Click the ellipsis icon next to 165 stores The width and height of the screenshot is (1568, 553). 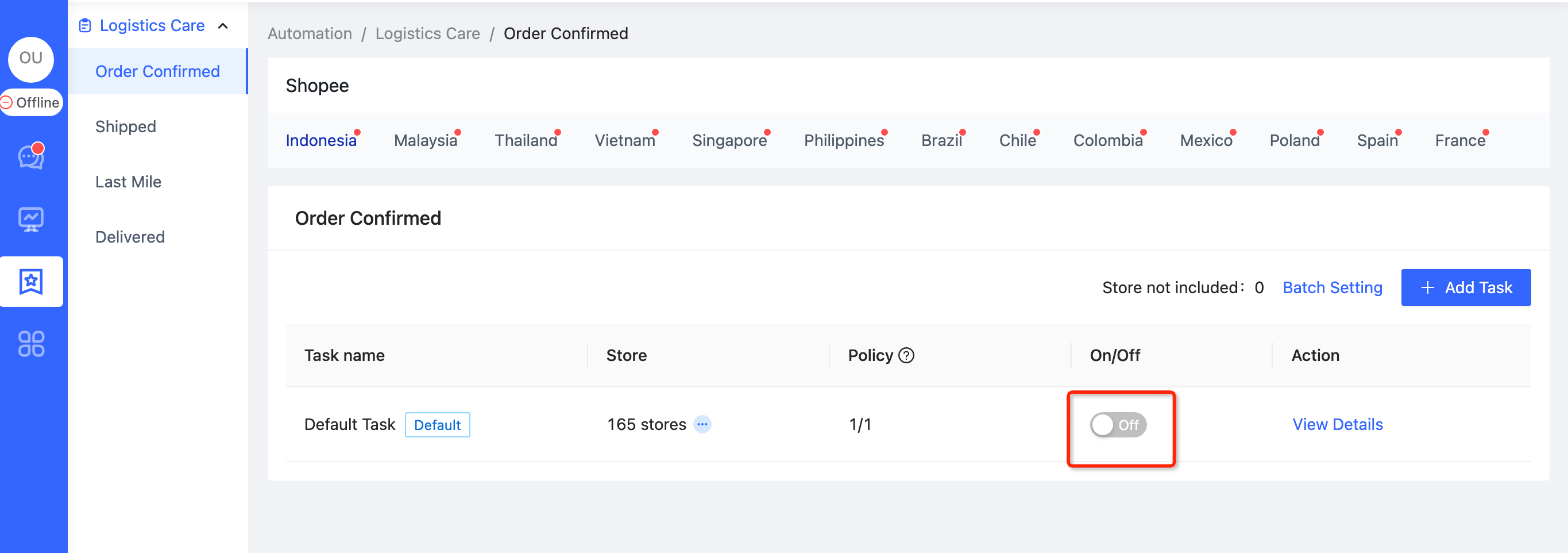(702, 424)
